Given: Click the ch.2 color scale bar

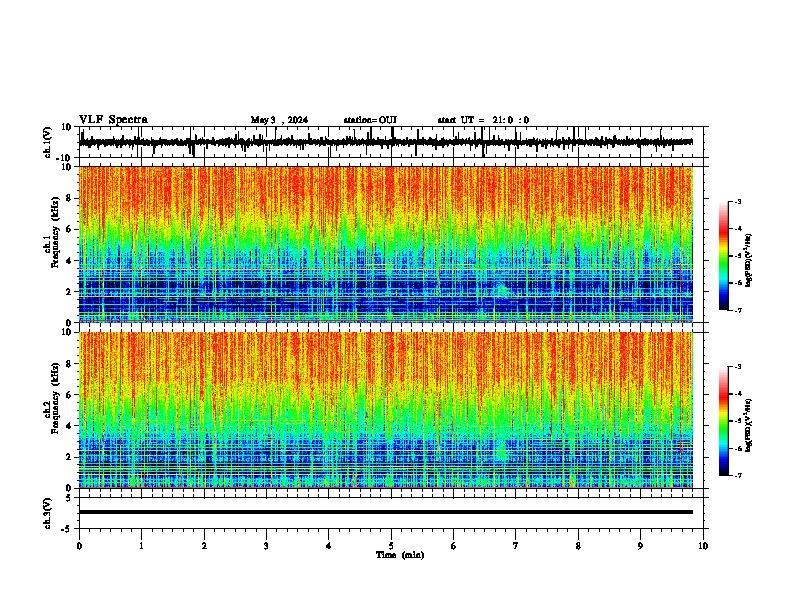Looking at the screenshot, I should click(724, 421).
